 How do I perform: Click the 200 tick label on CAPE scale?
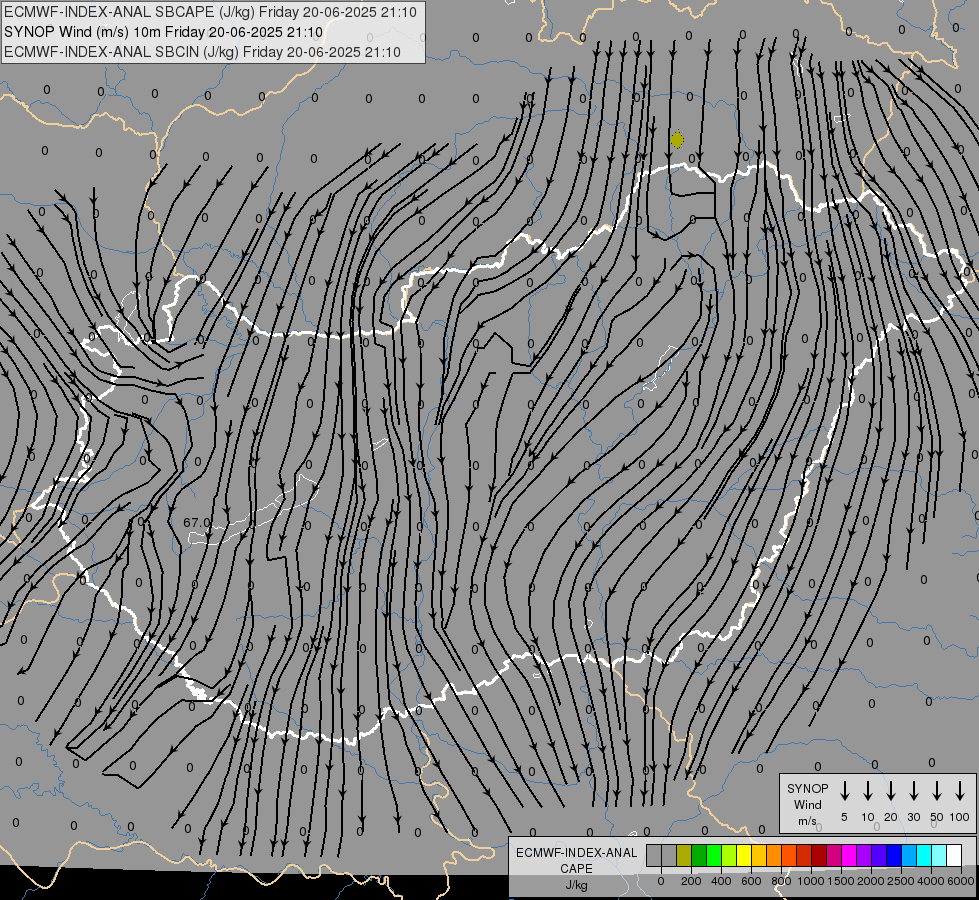[691, 881]
